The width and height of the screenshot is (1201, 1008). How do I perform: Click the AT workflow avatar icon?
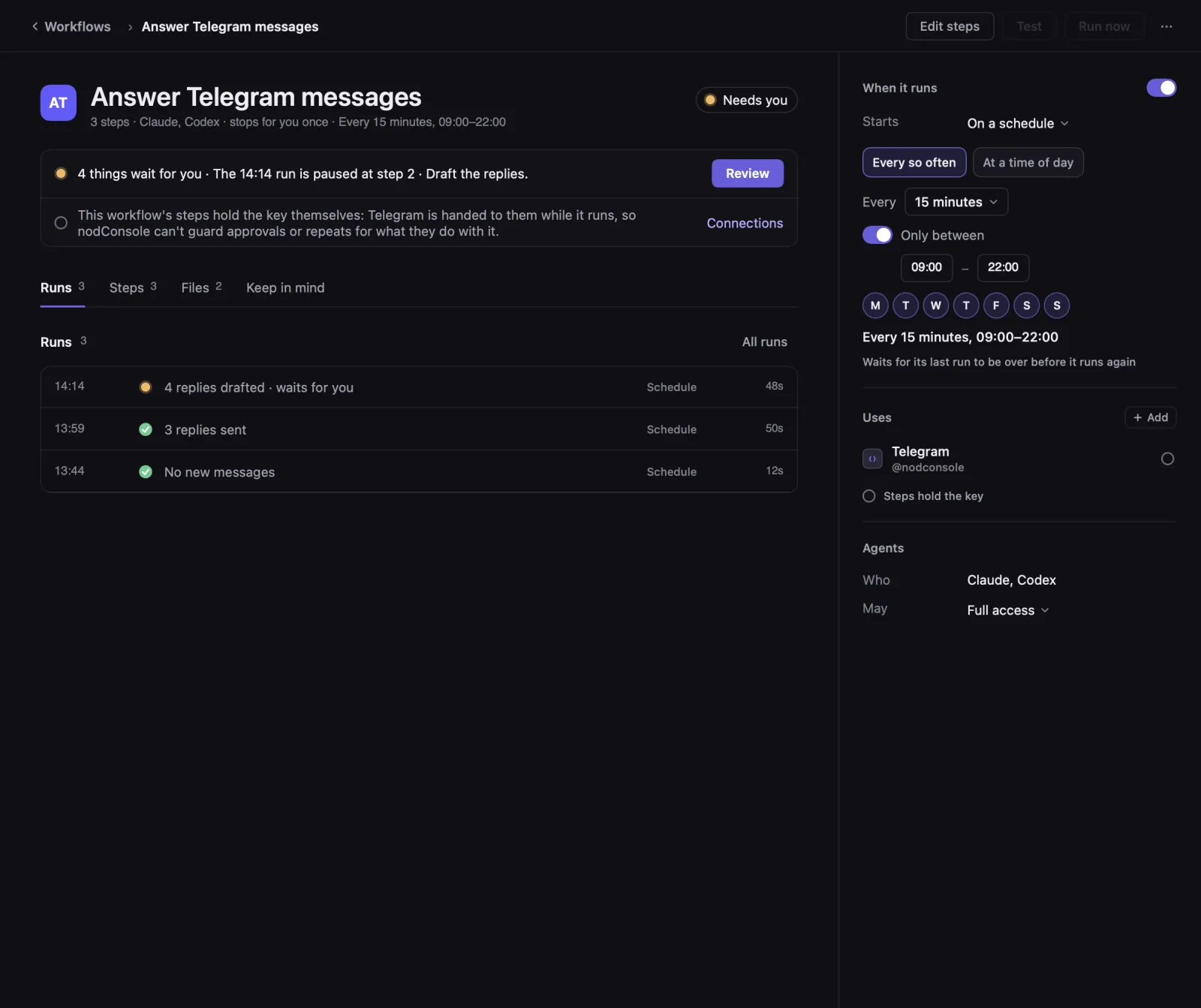[x=59, y=103]
